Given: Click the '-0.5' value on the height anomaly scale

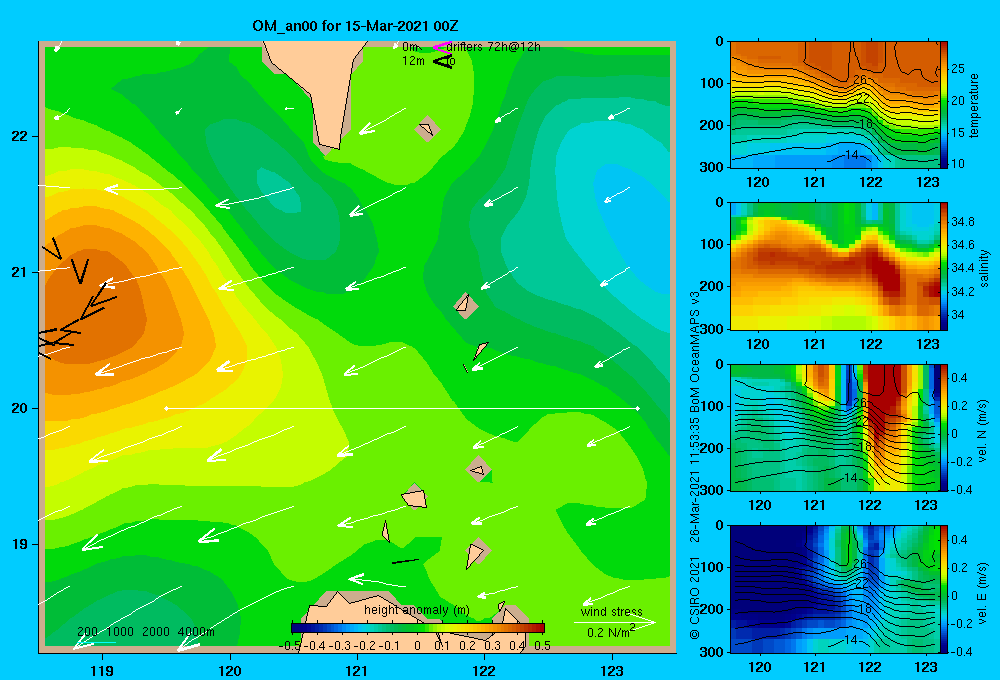Looking at the screenshot, I should pyautogui.click(x=290, y=646).
